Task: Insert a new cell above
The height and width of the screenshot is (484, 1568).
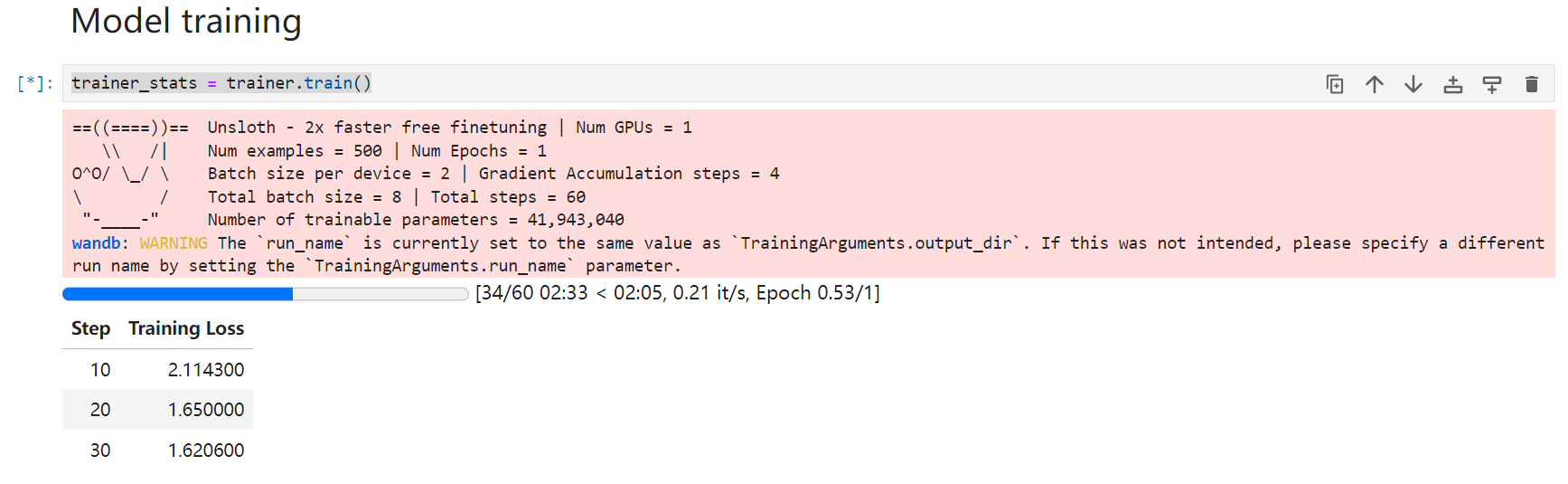Action: 1452,84
